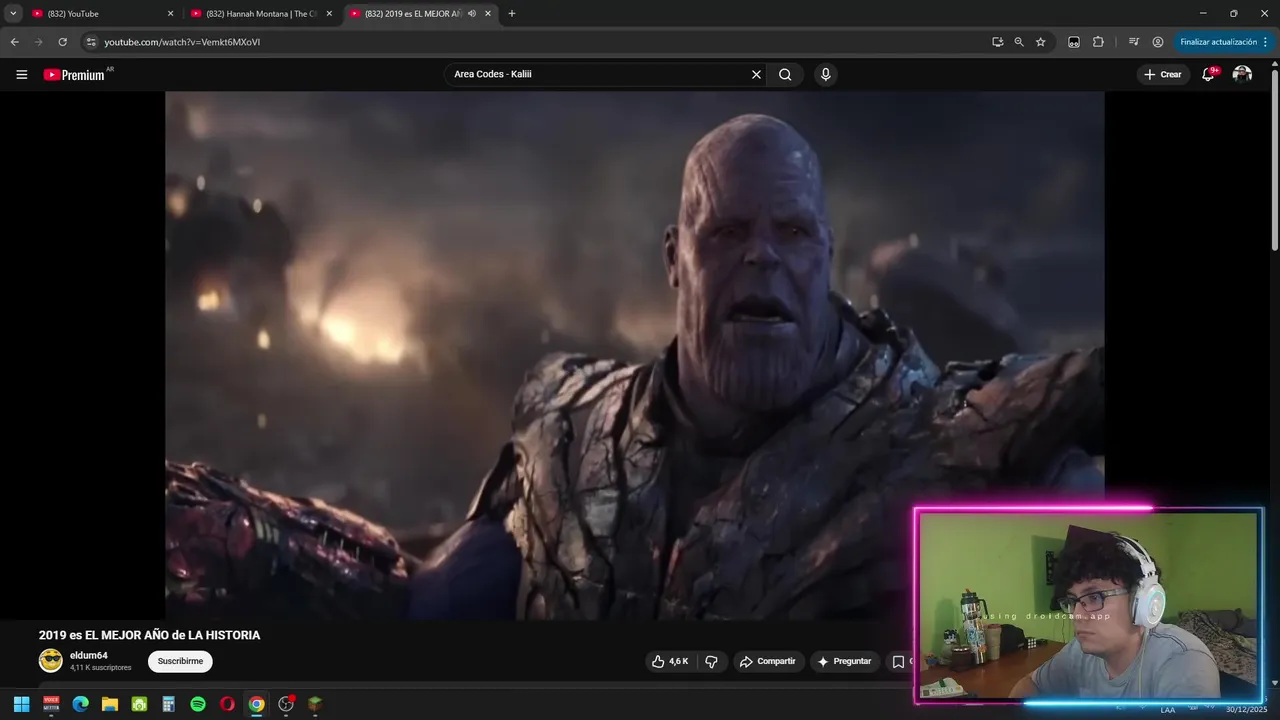Open Voicemeeter from the taskbar
The height and width of the screenshot is (720, 1280).
click(51, 704)
